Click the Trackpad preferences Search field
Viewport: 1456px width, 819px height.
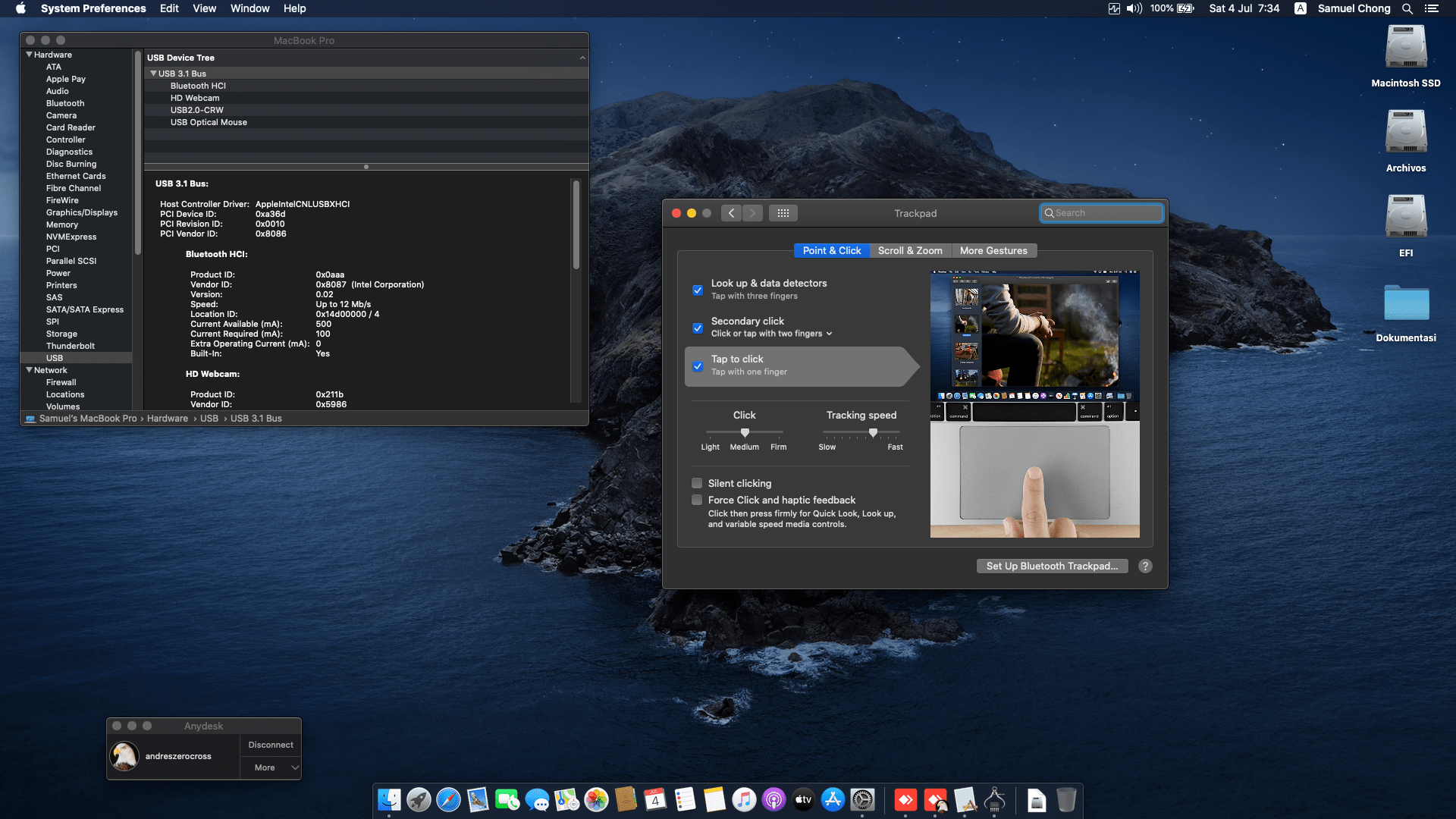coord(1101,213)
